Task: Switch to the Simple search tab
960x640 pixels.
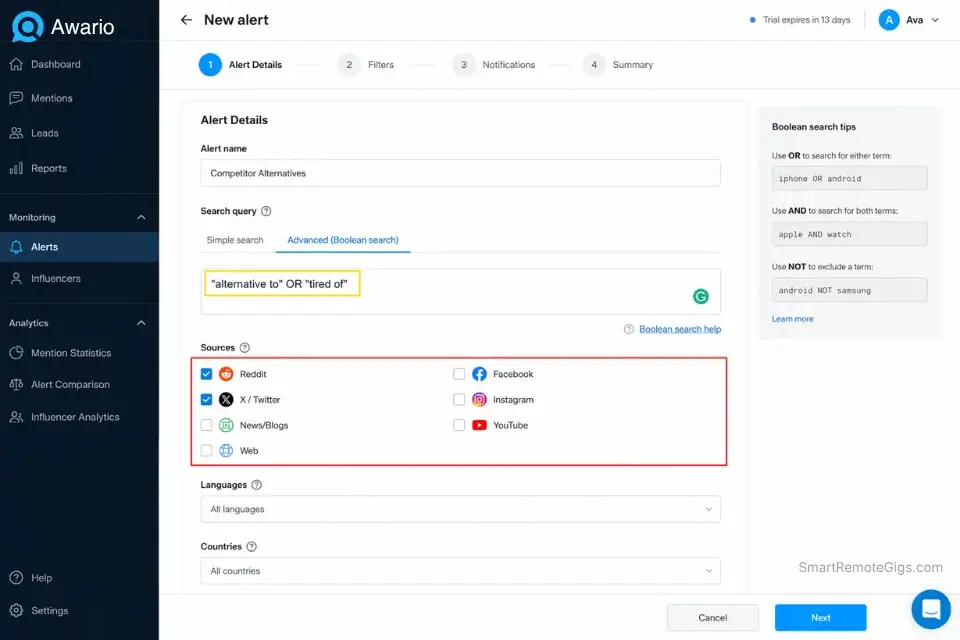Action: click(235, 240)
